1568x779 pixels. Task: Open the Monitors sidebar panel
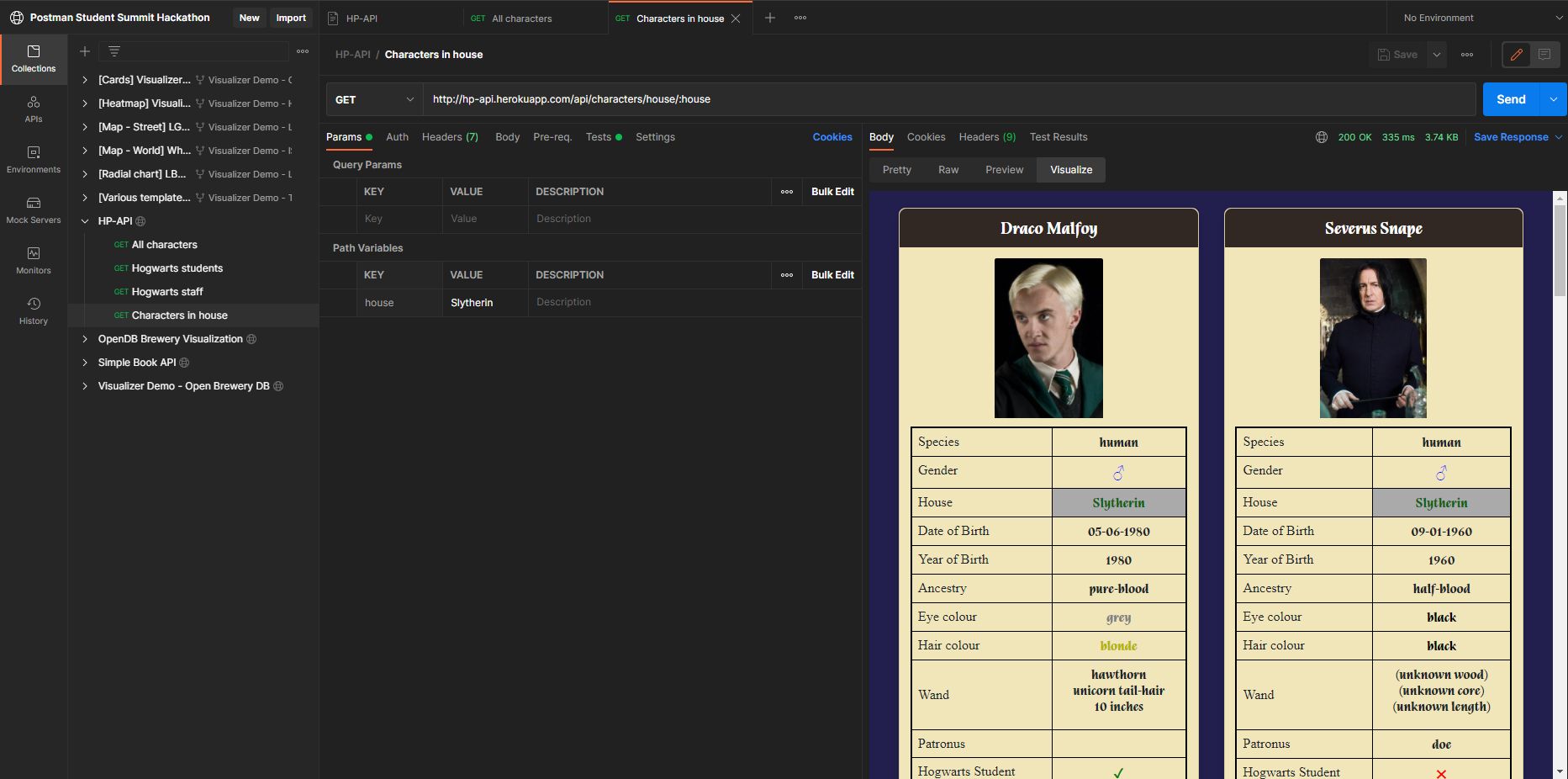[34, 261]
